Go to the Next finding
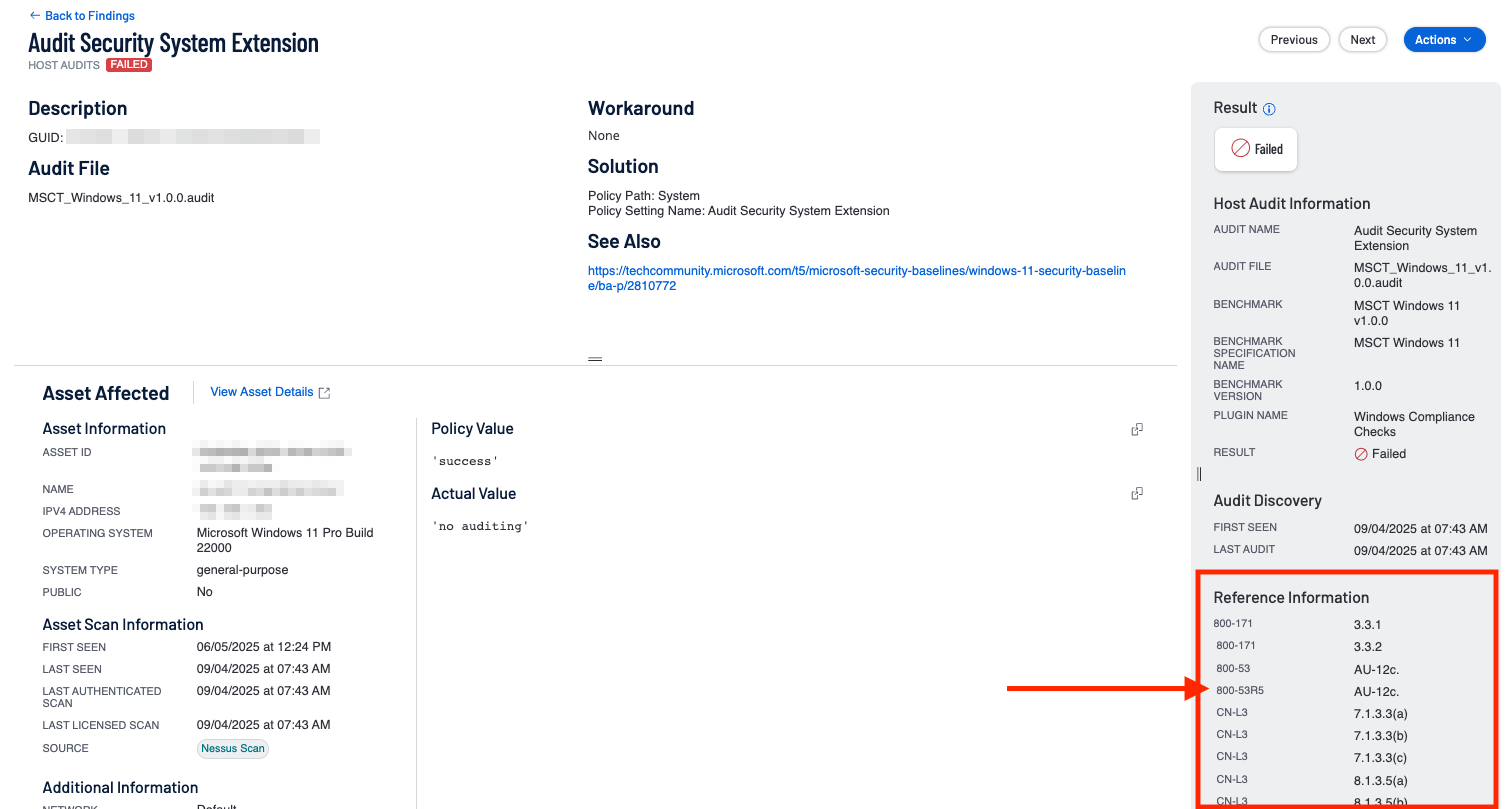Screen dimensions: 1505x809 (x=1363, y=40)
